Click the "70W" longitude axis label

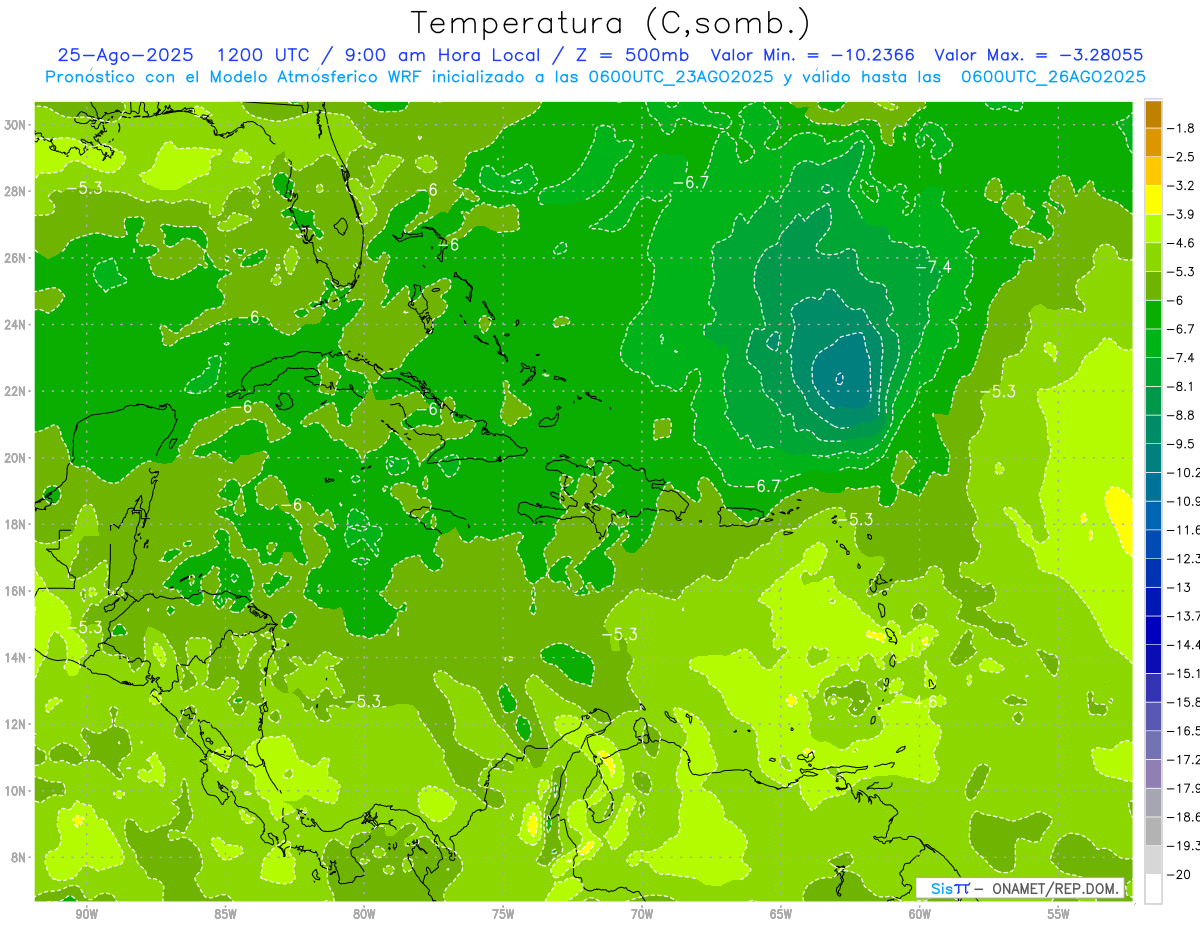tap(642, 913)
